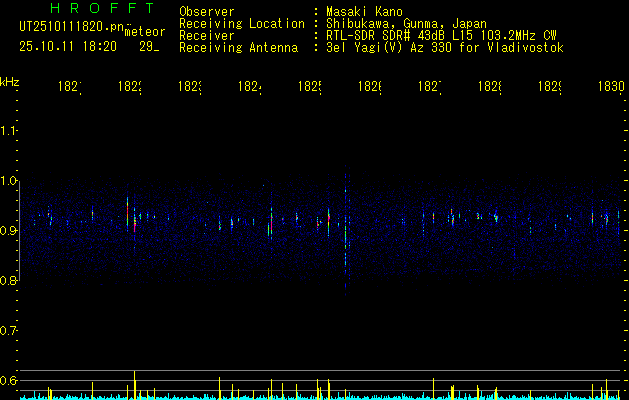Click the 0.9 kHz frequency label
Viewport: 629px width, 400px height.
(8, 230)
